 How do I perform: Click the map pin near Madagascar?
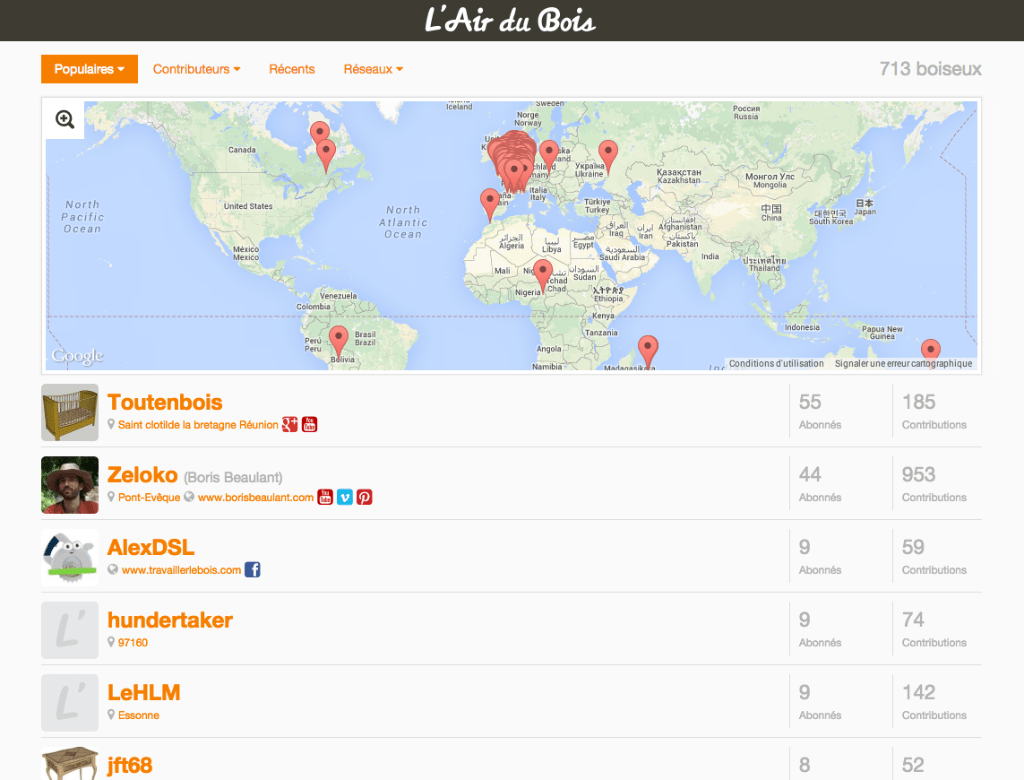[648, 351]
